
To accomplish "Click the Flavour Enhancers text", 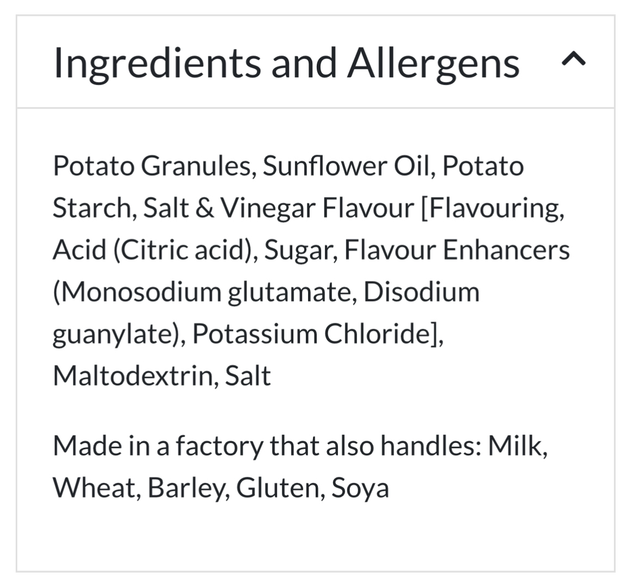I will (x=457, y=250).
